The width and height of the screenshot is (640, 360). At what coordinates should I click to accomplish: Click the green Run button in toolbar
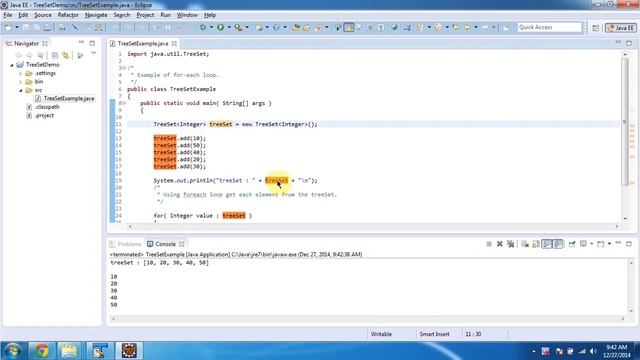click(x=220, y=27)
